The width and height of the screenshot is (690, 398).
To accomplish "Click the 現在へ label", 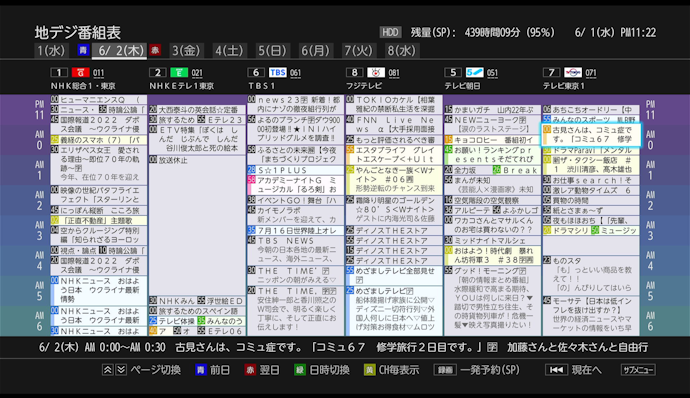I will [586, 370].
